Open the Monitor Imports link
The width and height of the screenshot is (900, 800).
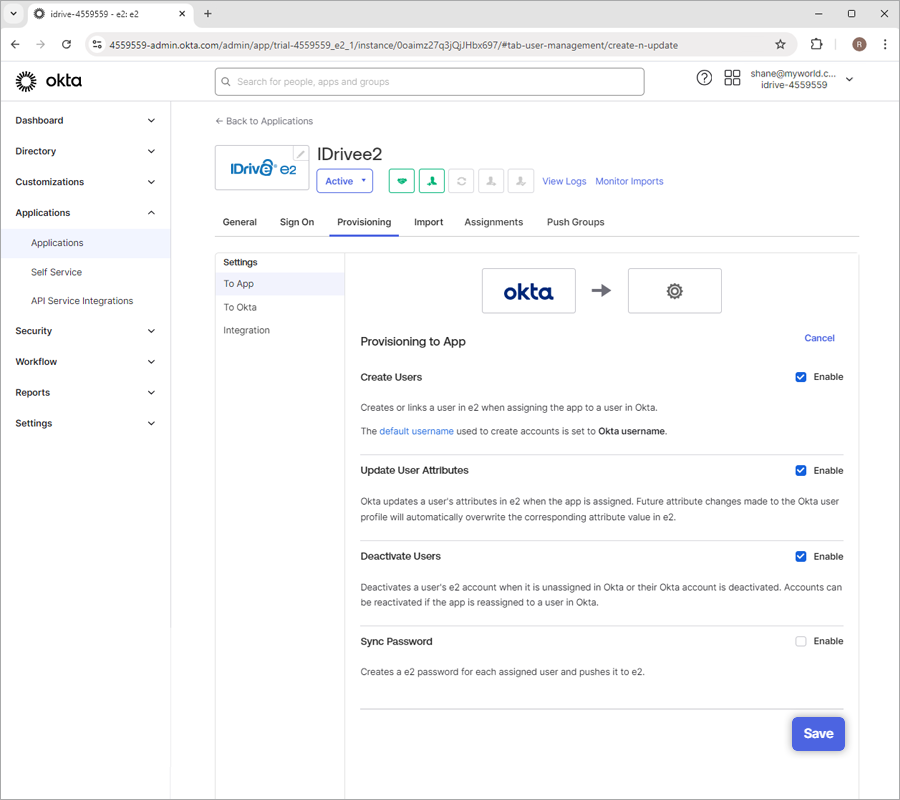click(629, 181)
